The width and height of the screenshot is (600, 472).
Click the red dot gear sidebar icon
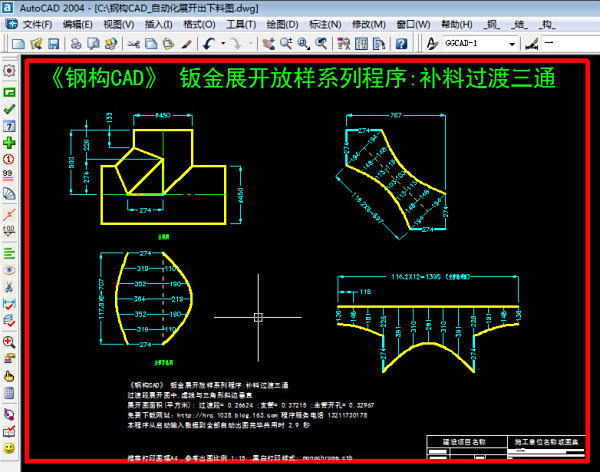pyautogui.click(x=9, y=71)
